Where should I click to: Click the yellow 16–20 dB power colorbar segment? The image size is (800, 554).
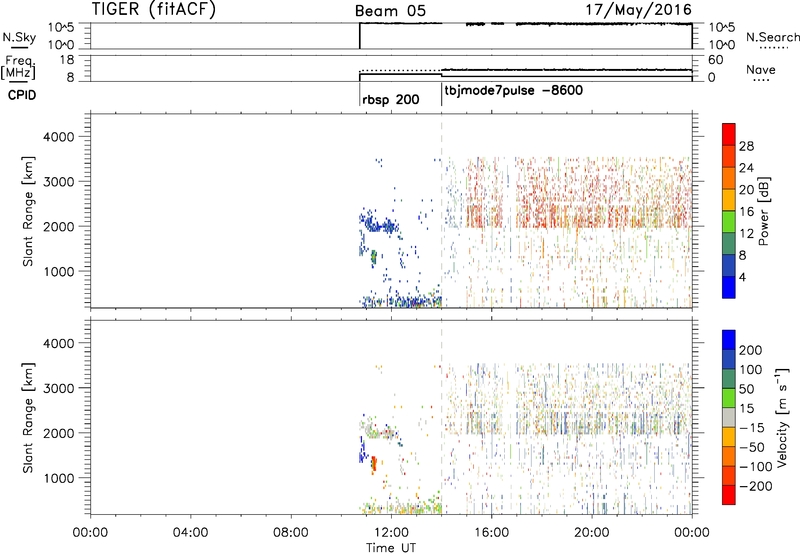click(x=729, y=199)
